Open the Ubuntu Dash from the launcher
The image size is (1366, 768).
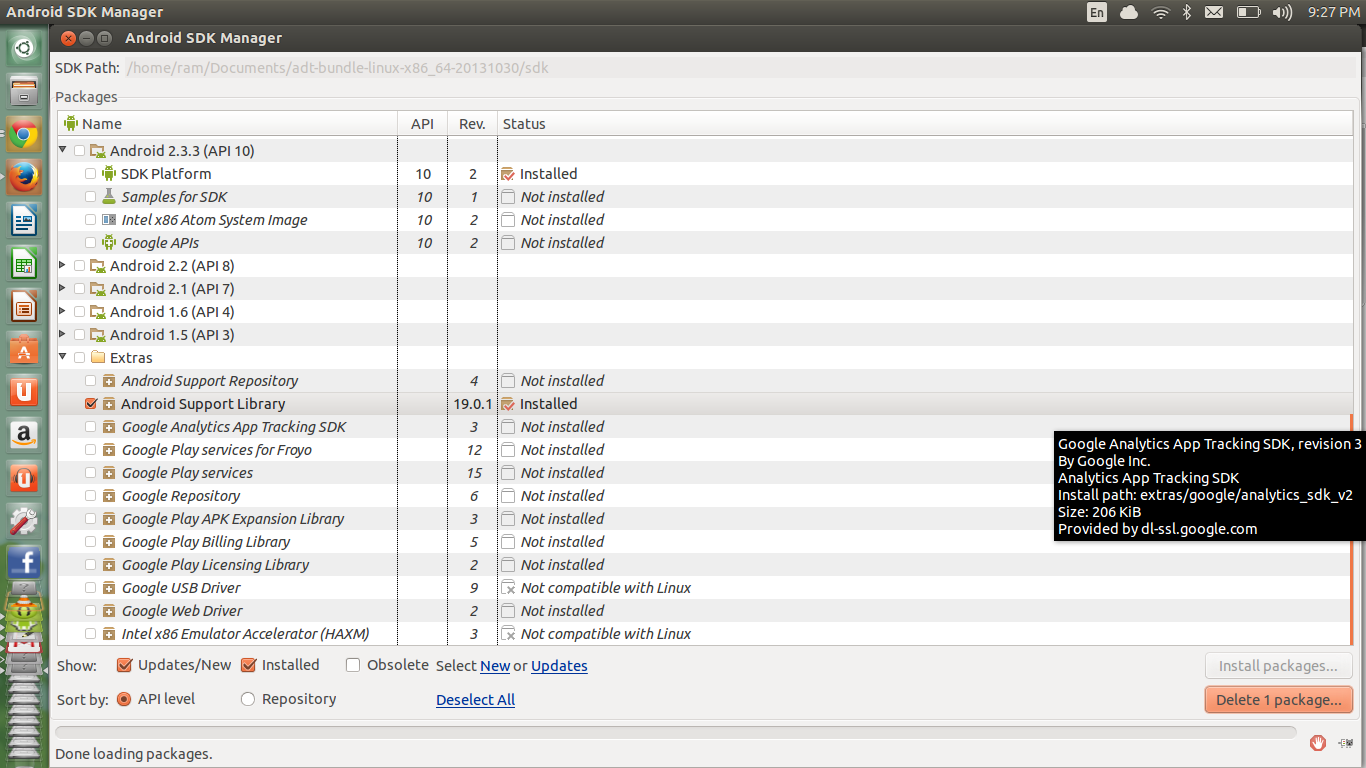[23, 47]
